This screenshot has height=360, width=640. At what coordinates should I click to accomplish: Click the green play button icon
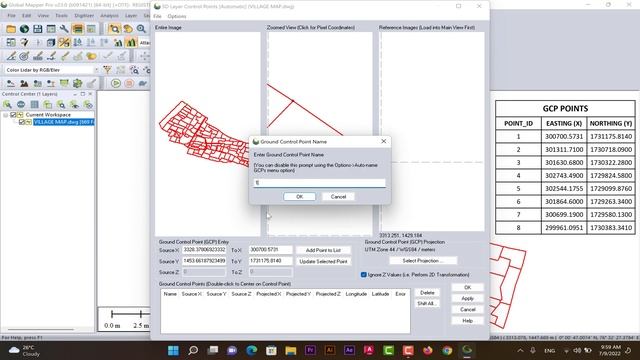[116, 83]
